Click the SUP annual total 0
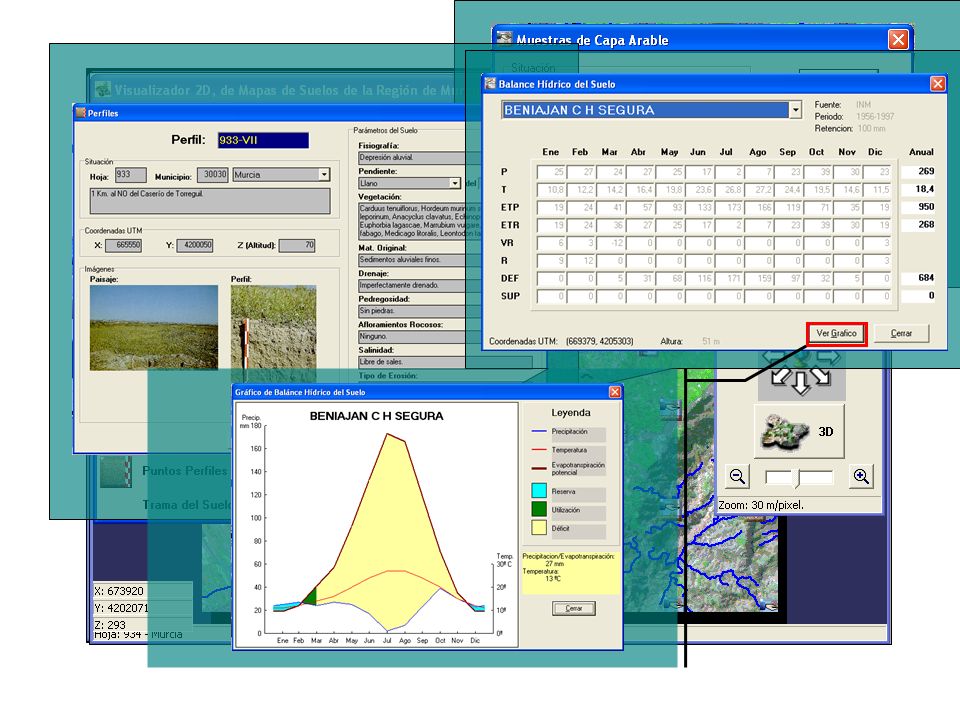The height and width of the screenshot is (720, 960). 918,296
